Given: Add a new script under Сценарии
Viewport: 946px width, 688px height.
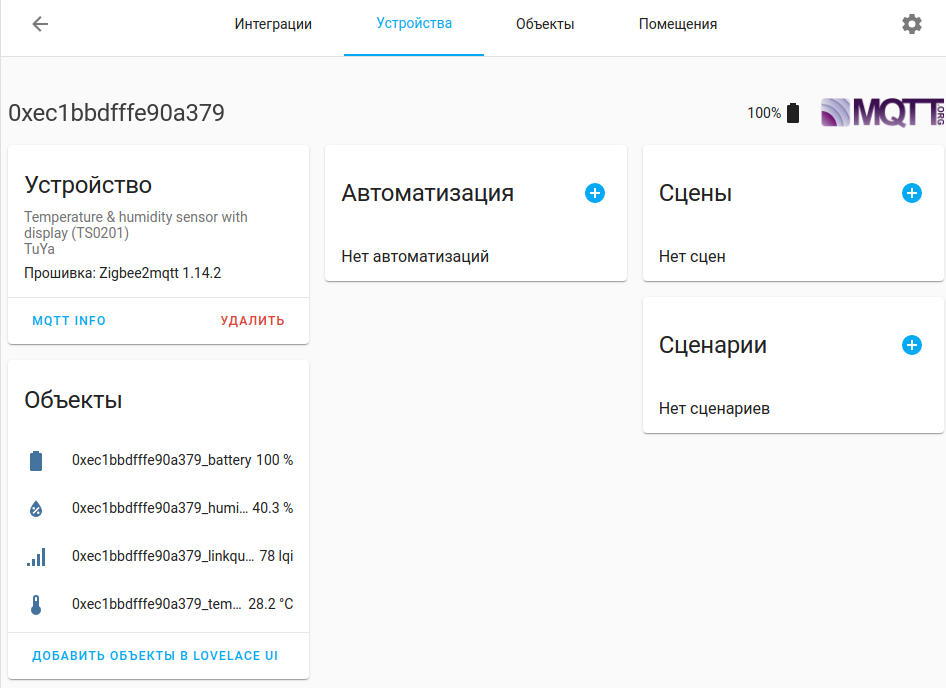Looking at the screenshot, I should 911,345.
